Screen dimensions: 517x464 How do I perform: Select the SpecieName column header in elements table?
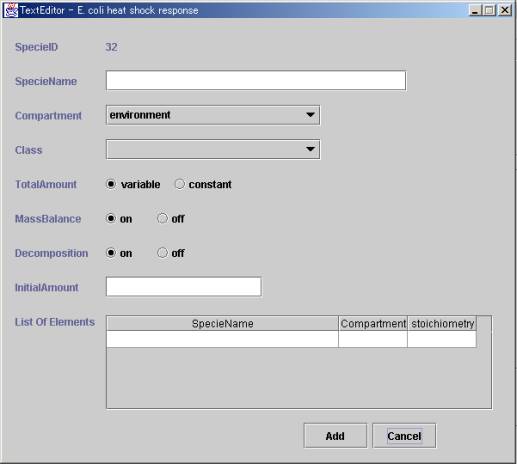[x=222, y=323]
